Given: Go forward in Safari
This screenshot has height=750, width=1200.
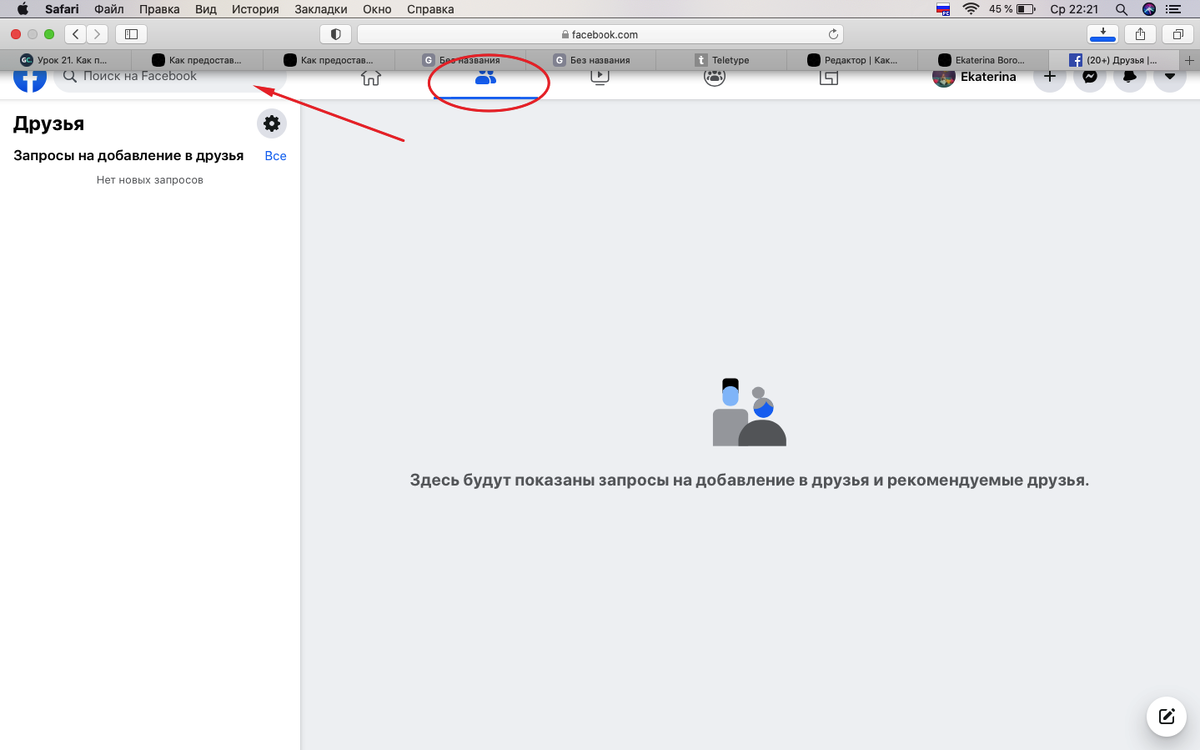Looking at the screenshot, I should (97, 34).
